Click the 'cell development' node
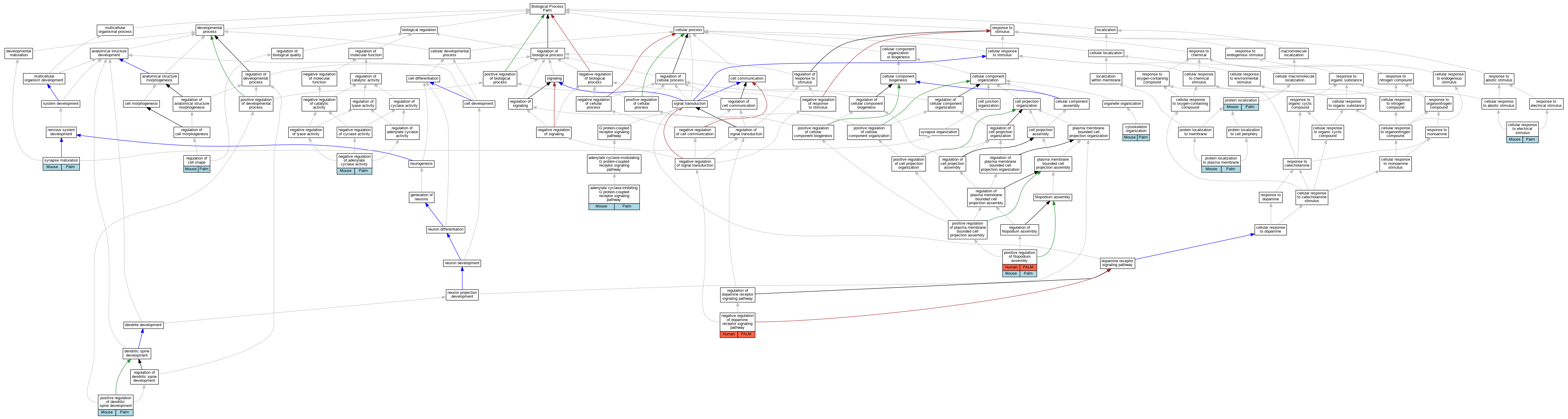1568x419 pixels. (x=479, y=104)
